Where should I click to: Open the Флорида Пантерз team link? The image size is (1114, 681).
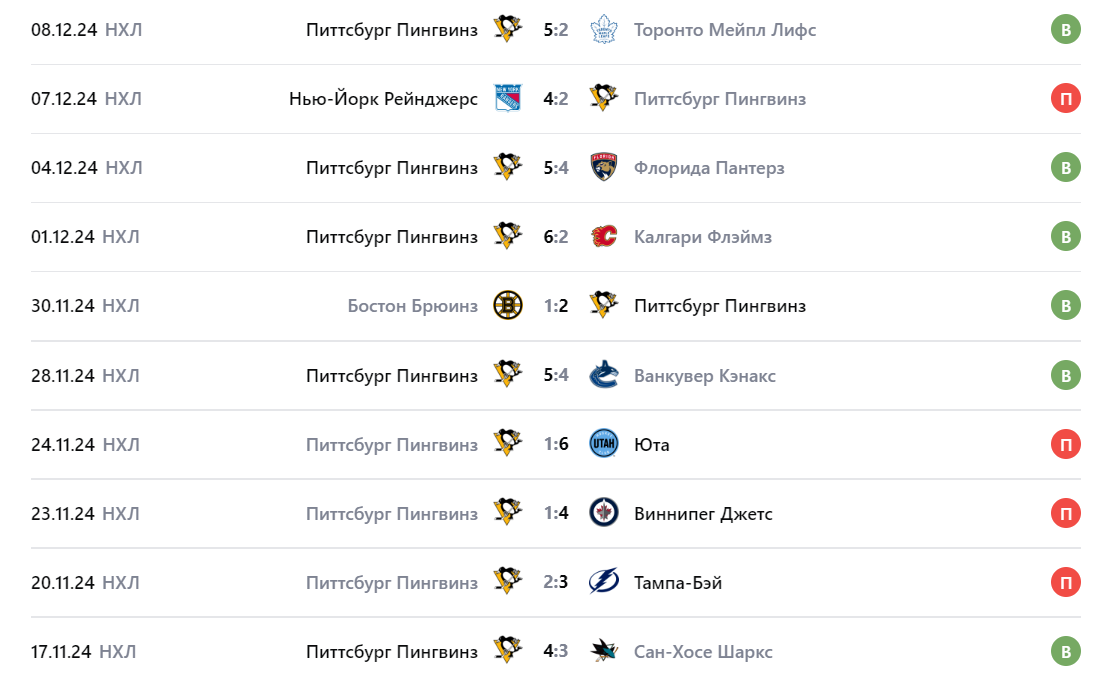(709, 167)
